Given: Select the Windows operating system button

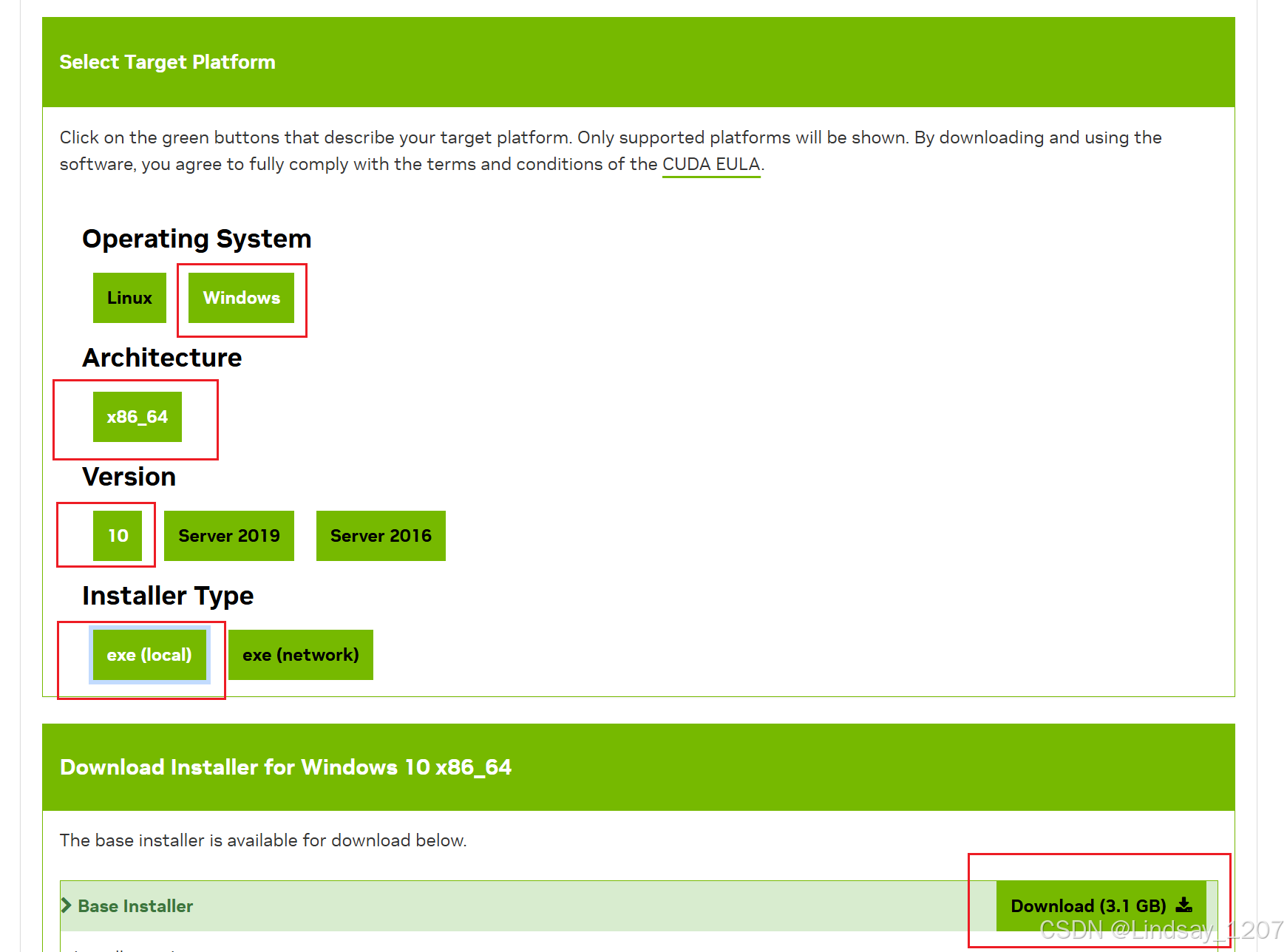Looking at the screenshot, I should (x=241, y=298).
